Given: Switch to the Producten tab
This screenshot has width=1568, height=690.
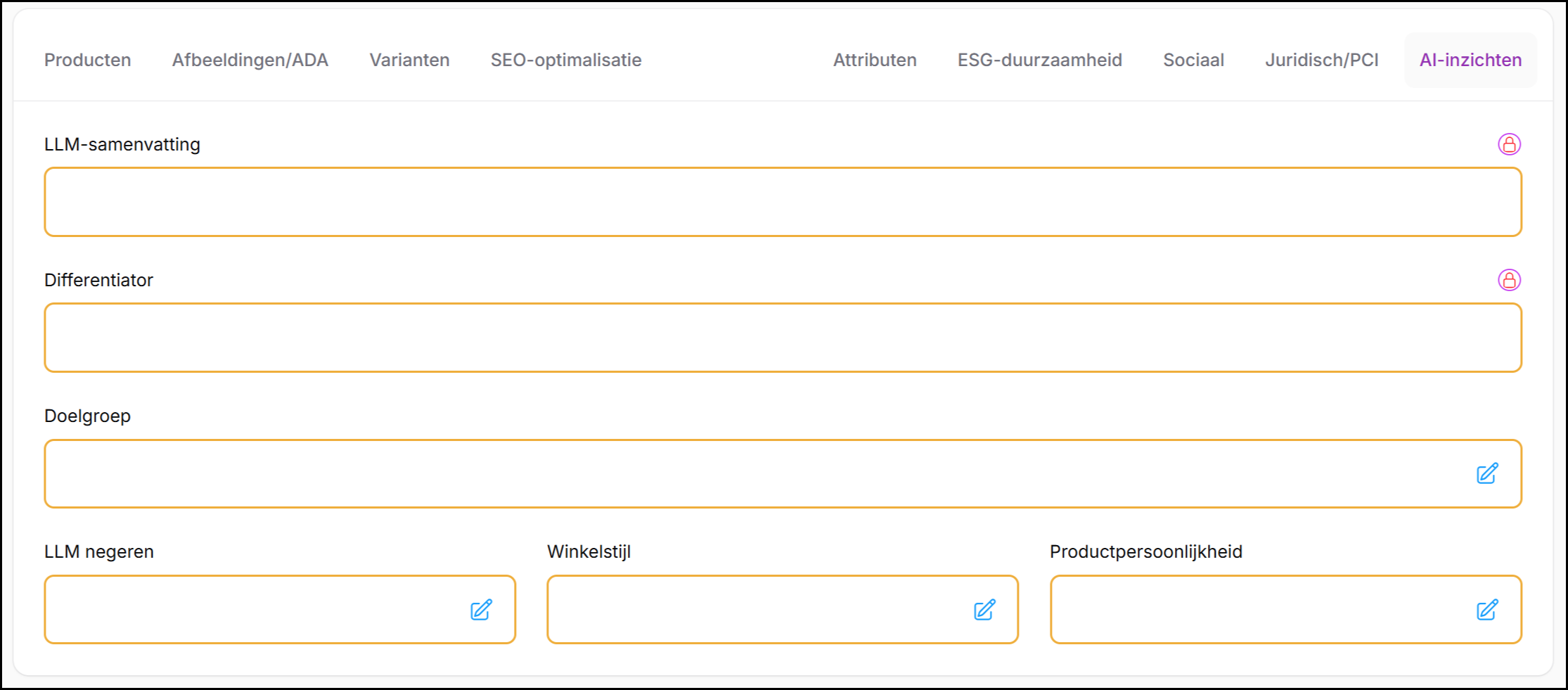Looking at the screenshot, I should click(x=88, y=60).
